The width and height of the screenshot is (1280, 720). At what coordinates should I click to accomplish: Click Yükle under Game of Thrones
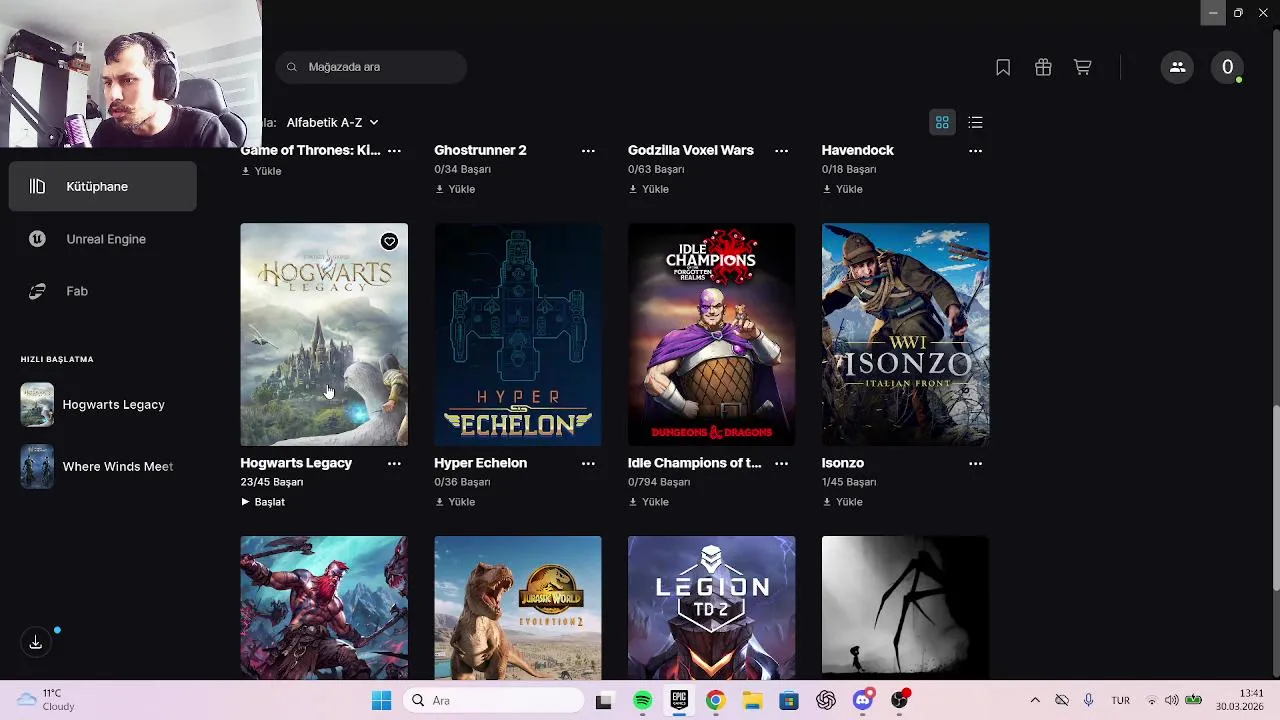[x=262, y=171]
